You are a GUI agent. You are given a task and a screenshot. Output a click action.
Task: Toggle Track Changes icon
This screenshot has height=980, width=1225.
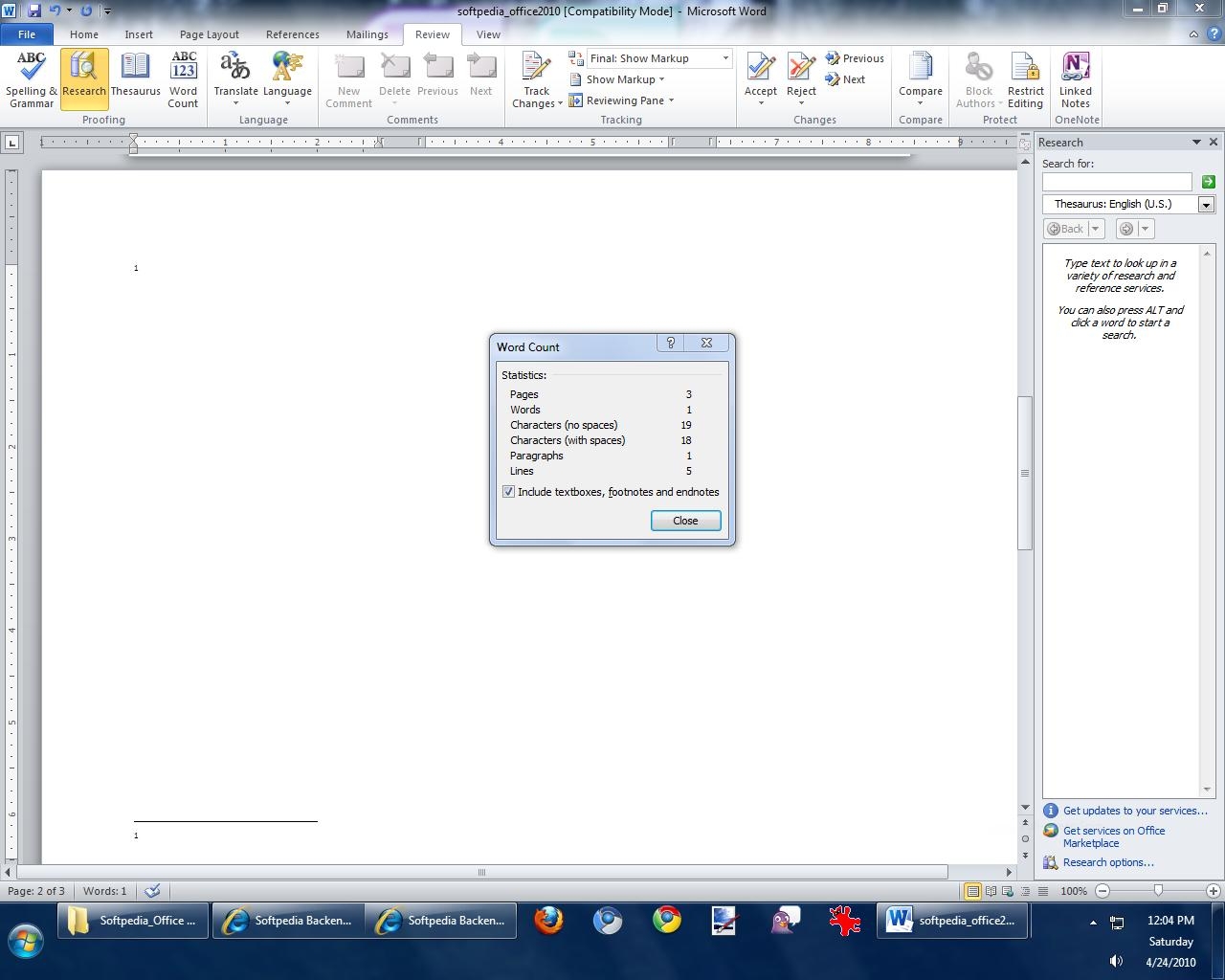[x=536, y=69]
